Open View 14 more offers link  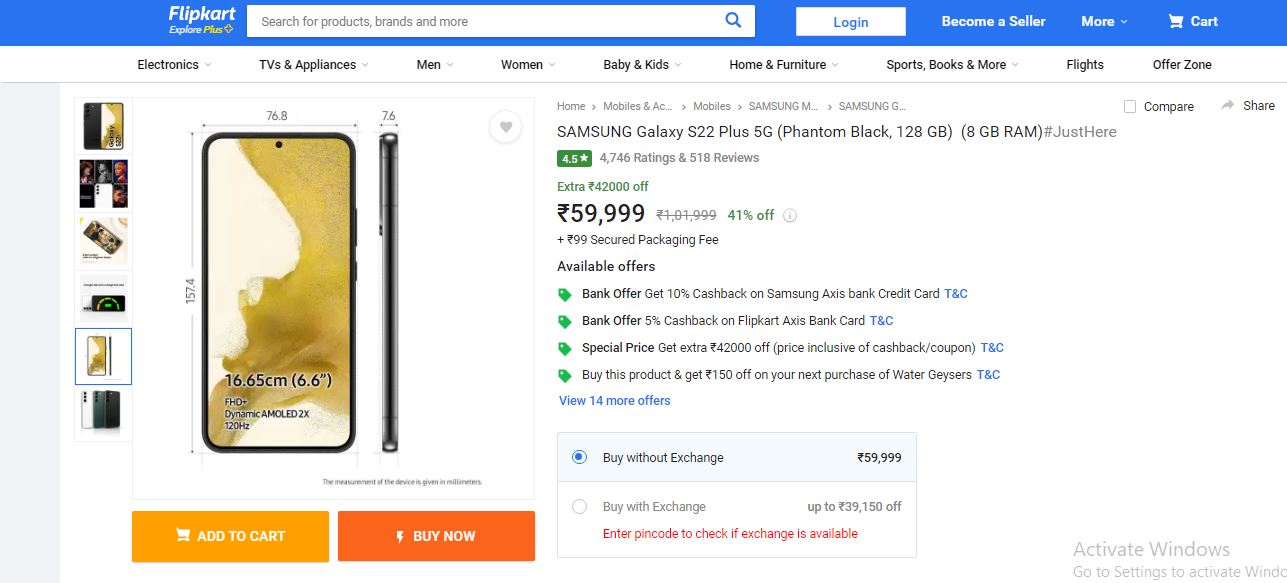[615, 400]
